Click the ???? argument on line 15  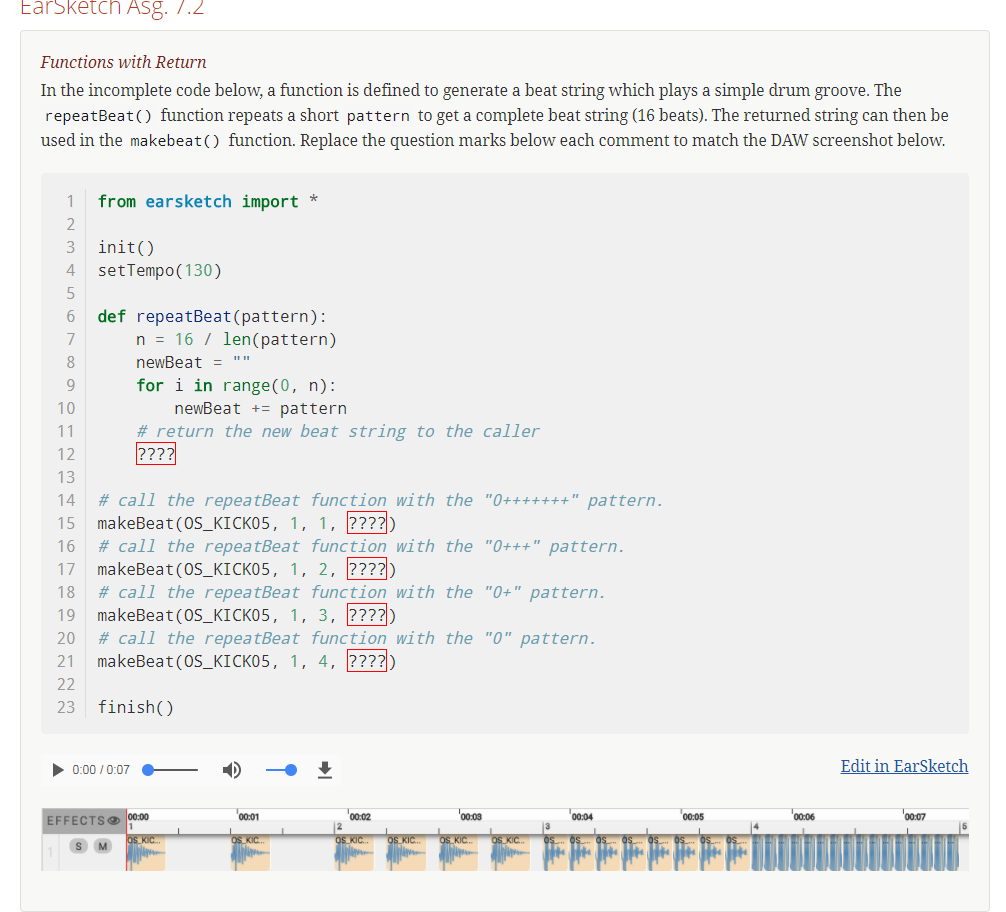(x=366, y=523)
